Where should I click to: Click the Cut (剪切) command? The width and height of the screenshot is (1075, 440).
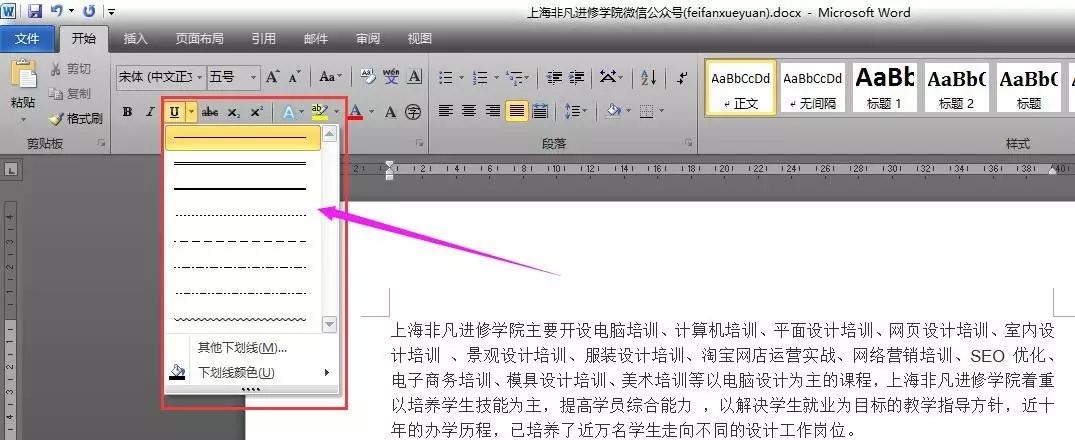tap(71, 69)
